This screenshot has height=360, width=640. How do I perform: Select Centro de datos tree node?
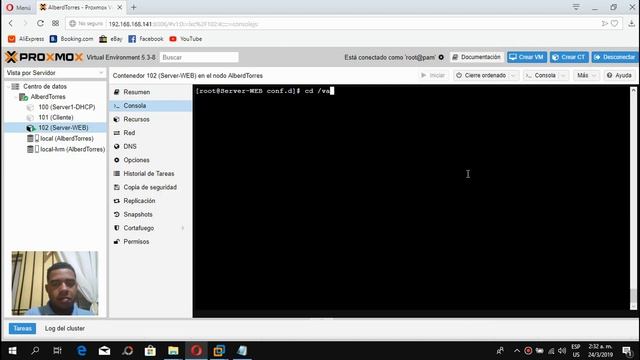tap(45, 87)
